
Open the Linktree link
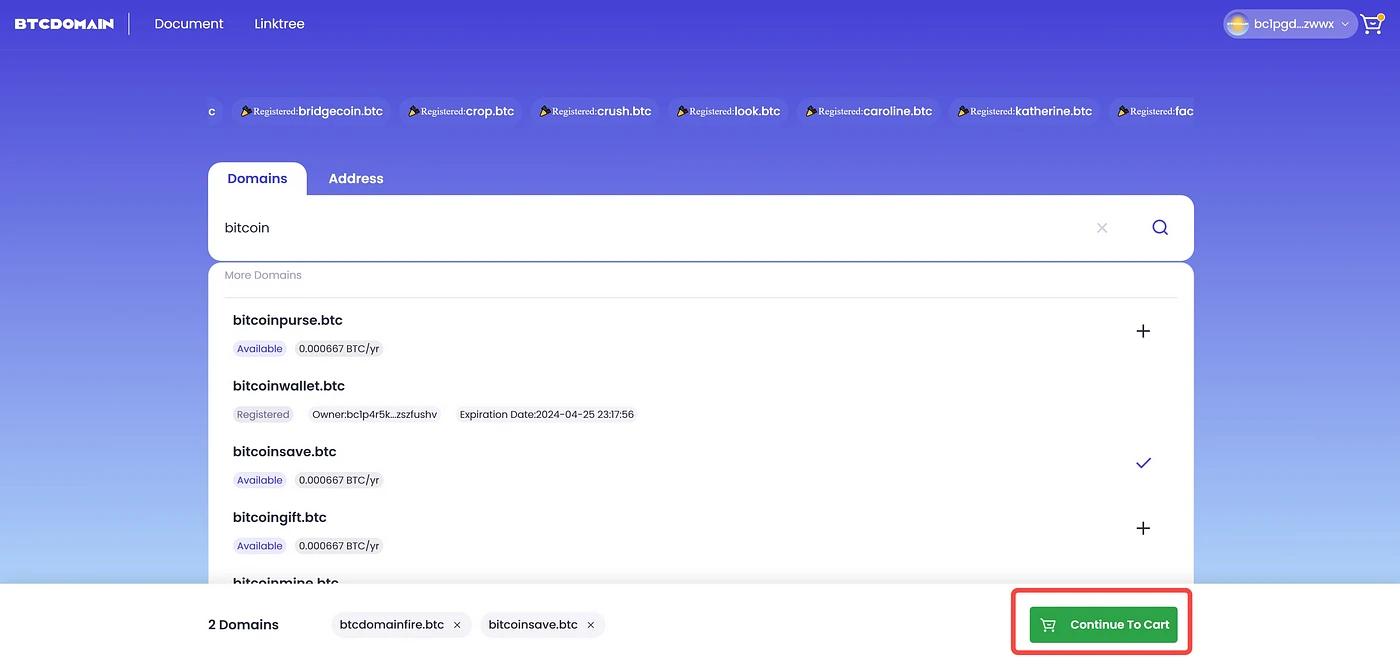(279, 24)
